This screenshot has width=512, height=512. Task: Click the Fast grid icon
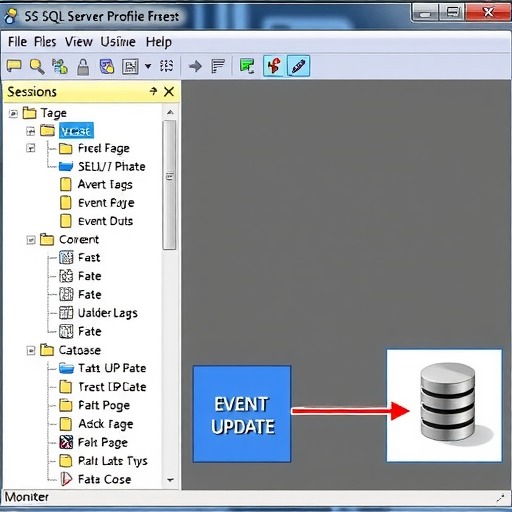click(x=66, y=257)
